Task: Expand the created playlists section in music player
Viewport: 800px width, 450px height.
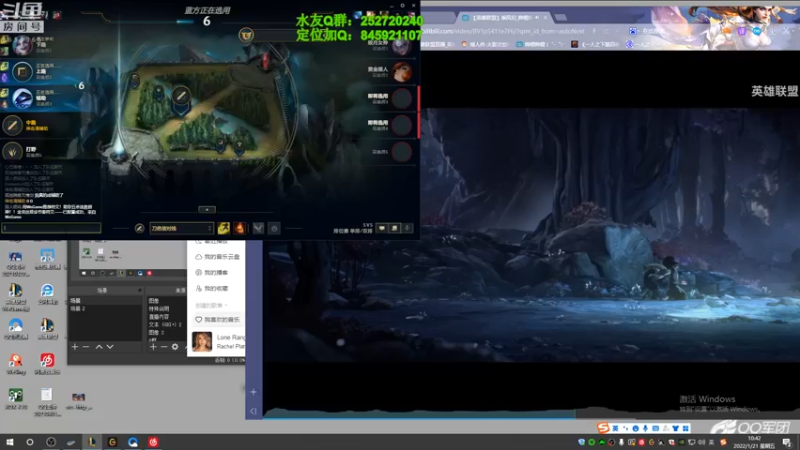Action: (x=211, y=305)
